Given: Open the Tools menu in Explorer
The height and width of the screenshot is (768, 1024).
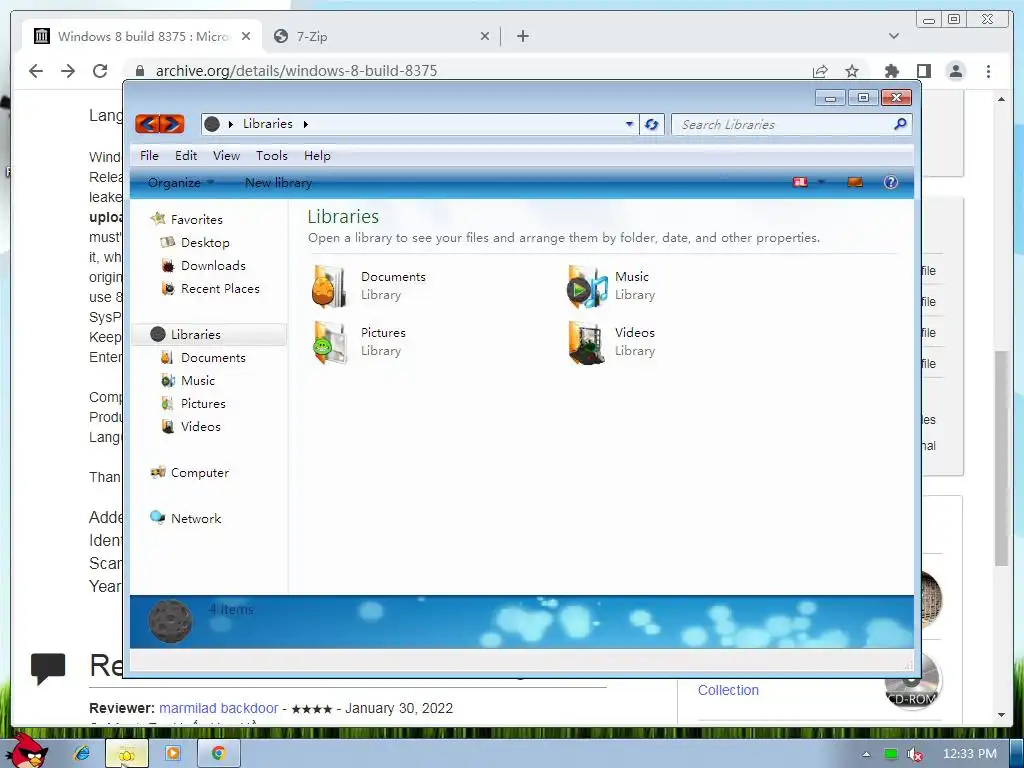Looking at the screenshot, I should (x=272, y=155).
